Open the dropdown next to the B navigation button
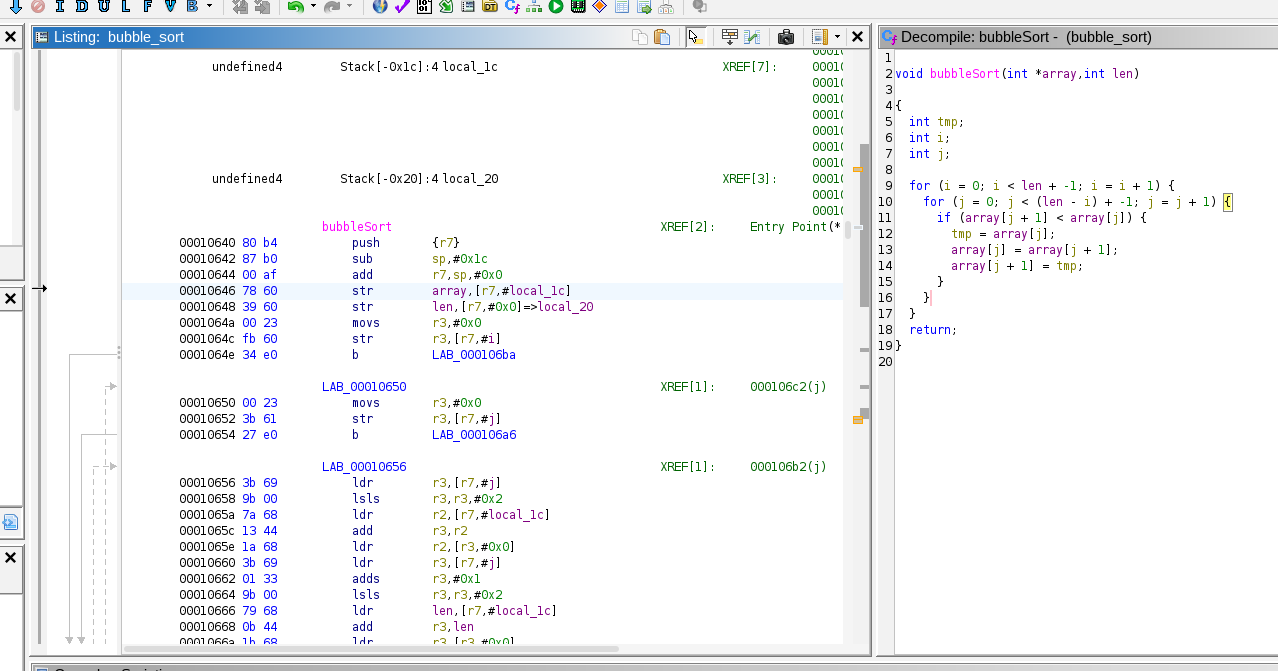 pos(209,7)
